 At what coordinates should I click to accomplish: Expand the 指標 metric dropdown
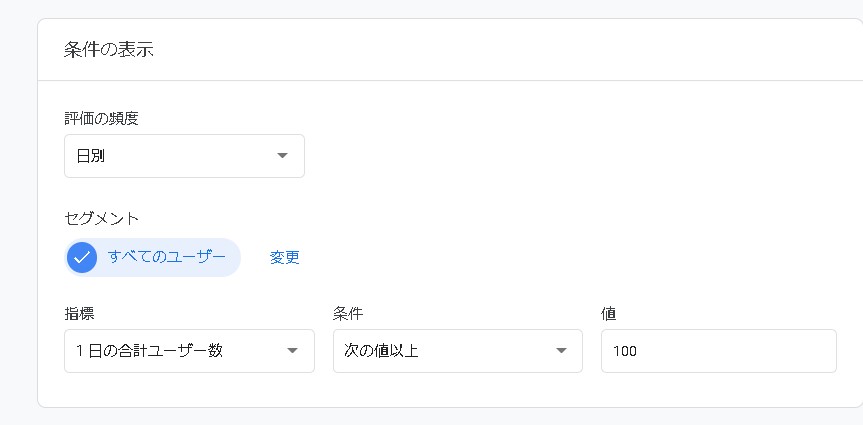pyautogui.click(x=189, y=351)
